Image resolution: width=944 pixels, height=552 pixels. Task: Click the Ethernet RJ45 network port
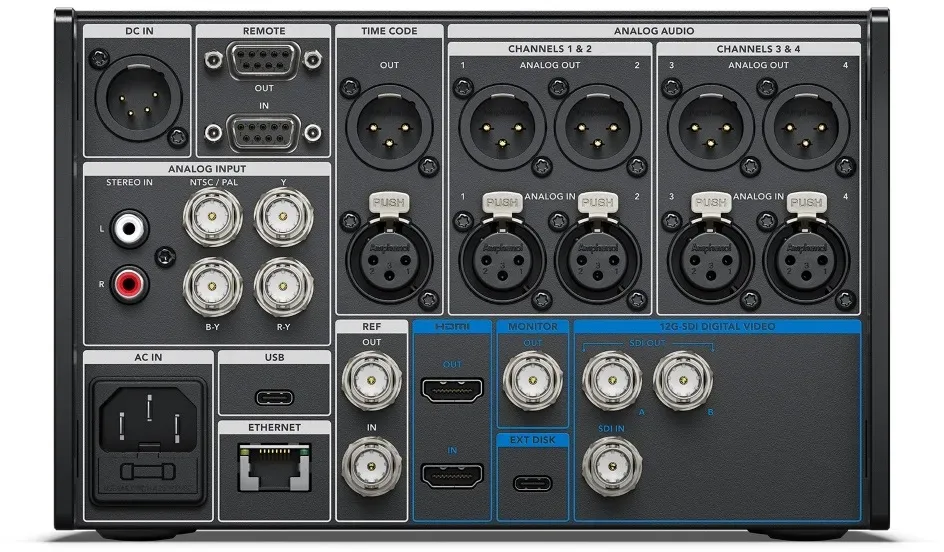click(x=275, y=467)
